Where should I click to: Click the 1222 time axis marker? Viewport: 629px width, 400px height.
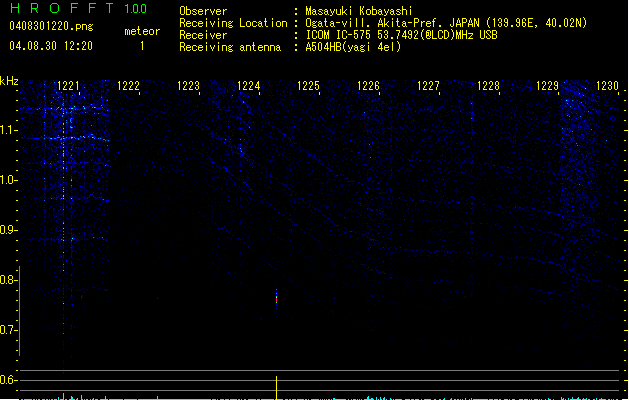coord(128,86)
